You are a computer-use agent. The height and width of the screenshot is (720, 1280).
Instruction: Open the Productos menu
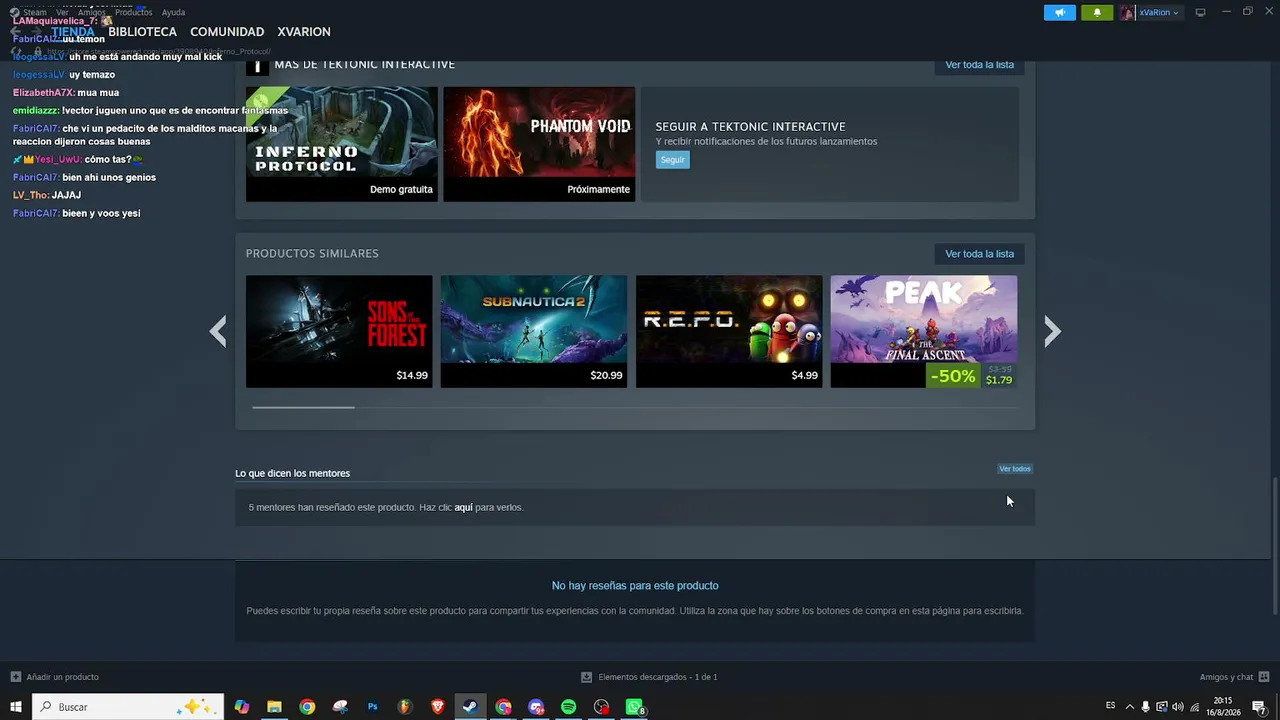[x=133, y=12]
